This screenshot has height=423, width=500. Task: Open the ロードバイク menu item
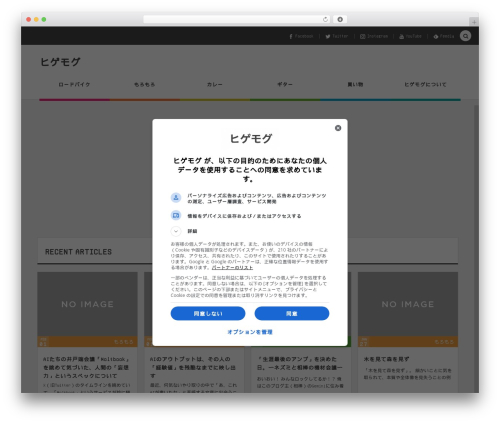pos(74,84)
